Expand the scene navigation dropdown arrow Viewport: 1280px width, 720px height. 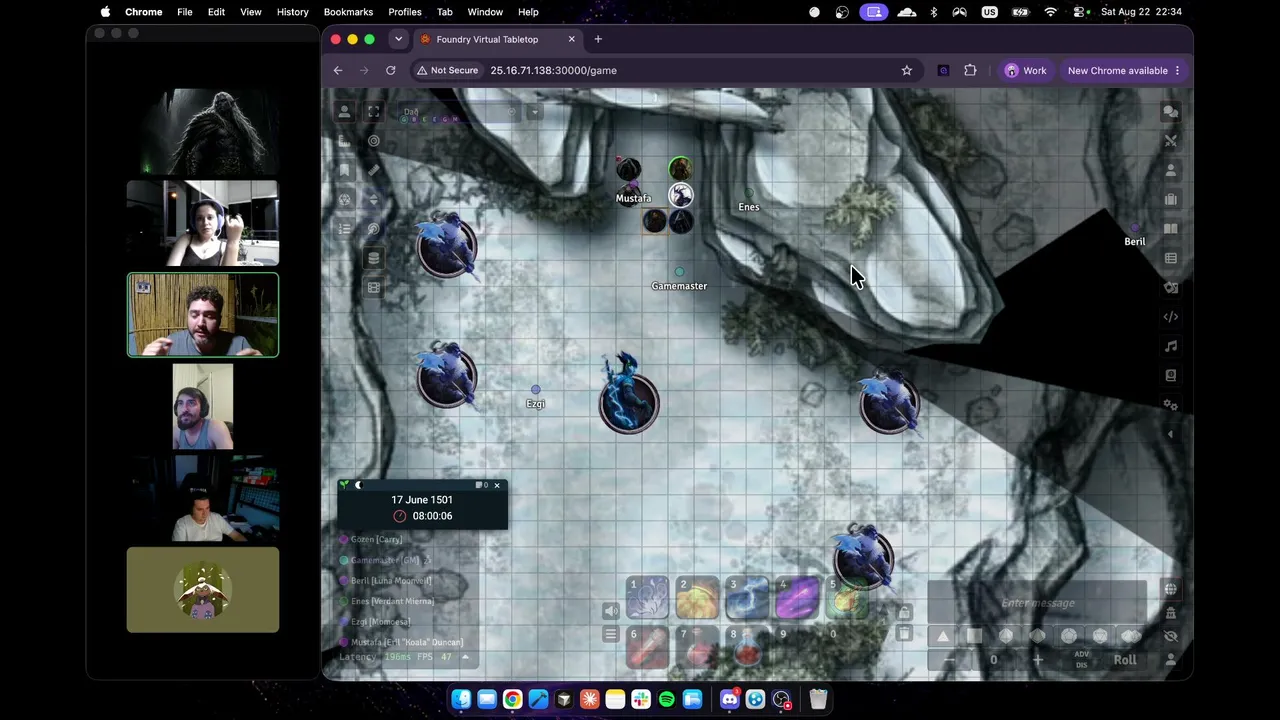[534, 112]
